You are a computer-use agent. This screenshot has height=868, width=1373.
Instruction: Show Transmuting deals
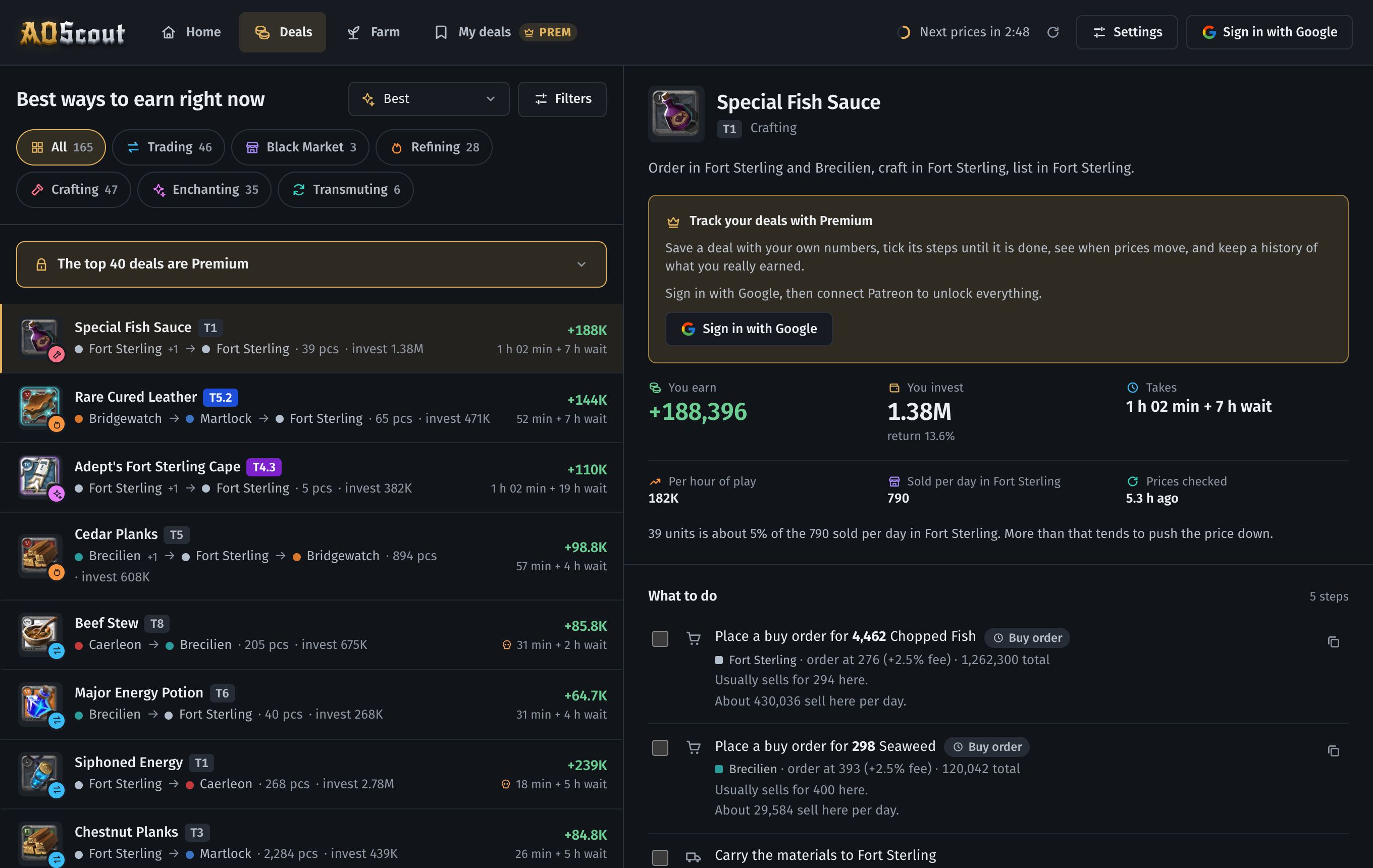346,190
